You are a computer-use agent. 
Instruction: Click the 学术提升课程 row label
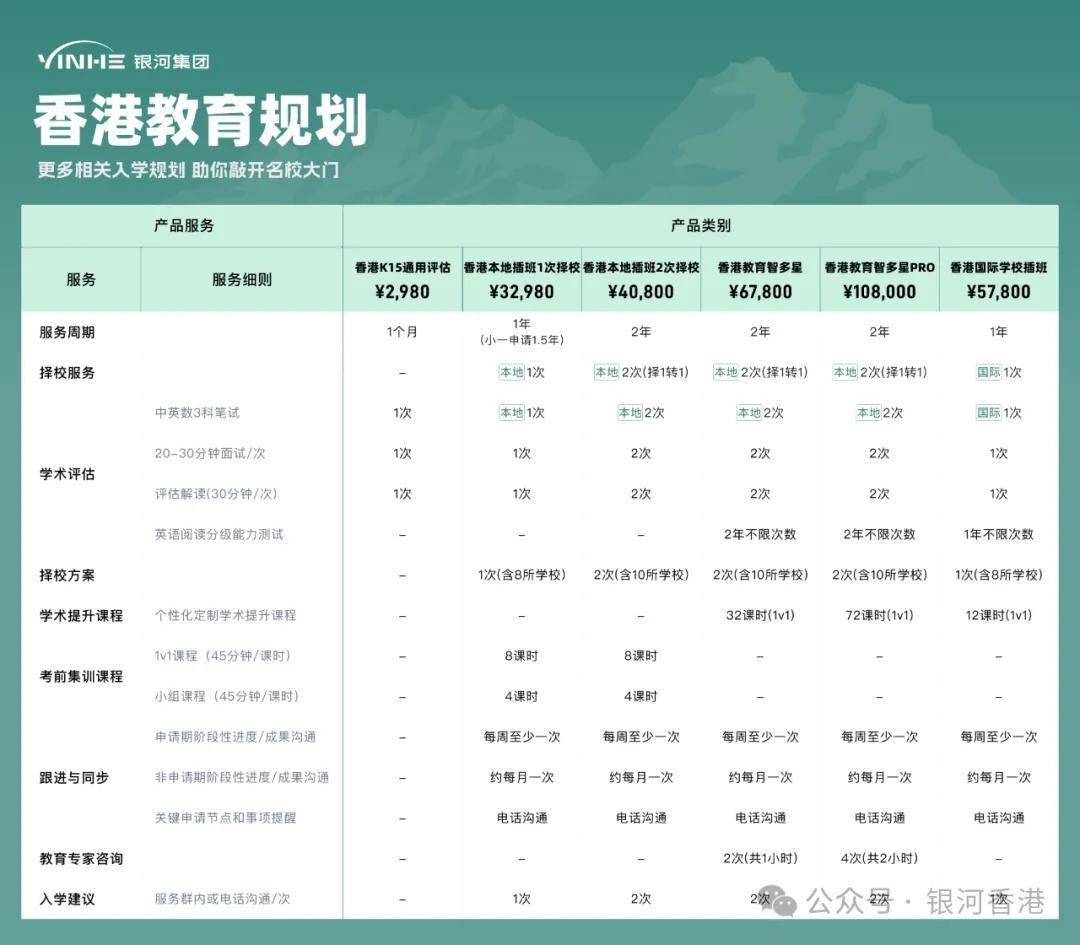click(x=81, y=615)
